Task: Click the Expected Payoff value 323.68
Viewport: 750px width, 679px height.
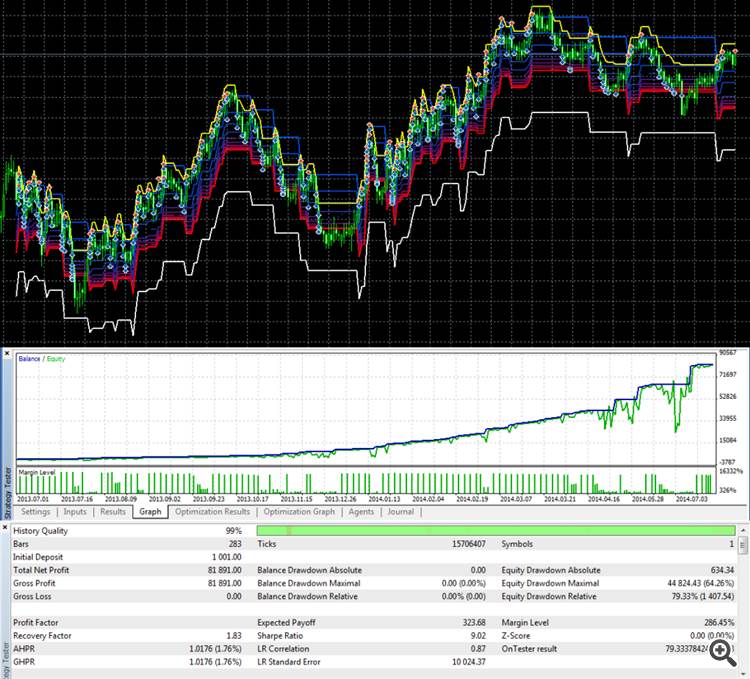Action: point(474,623)
